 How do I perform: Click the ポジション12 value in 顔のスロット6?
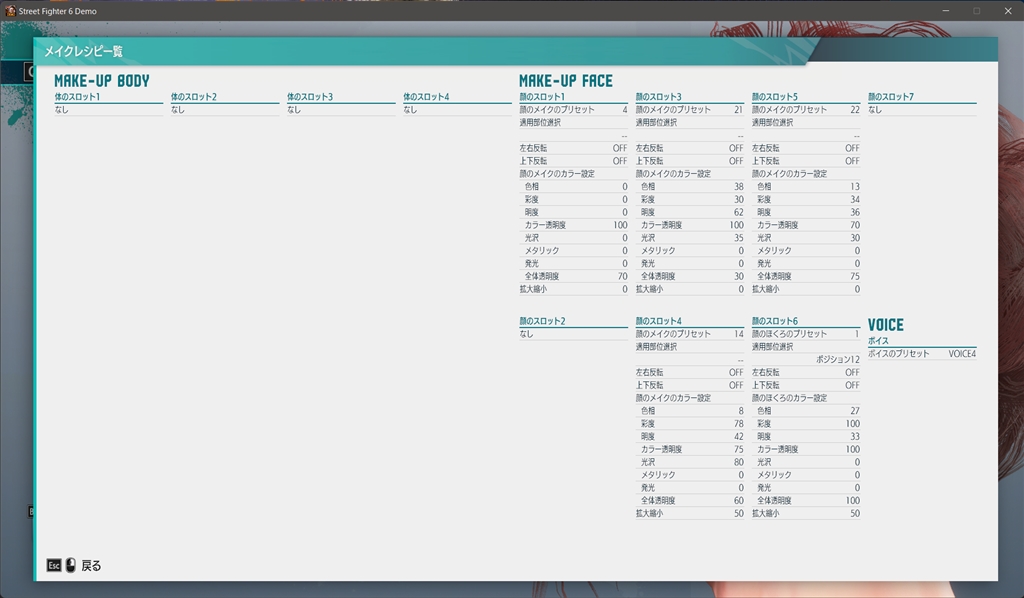(x=838, y=360)
